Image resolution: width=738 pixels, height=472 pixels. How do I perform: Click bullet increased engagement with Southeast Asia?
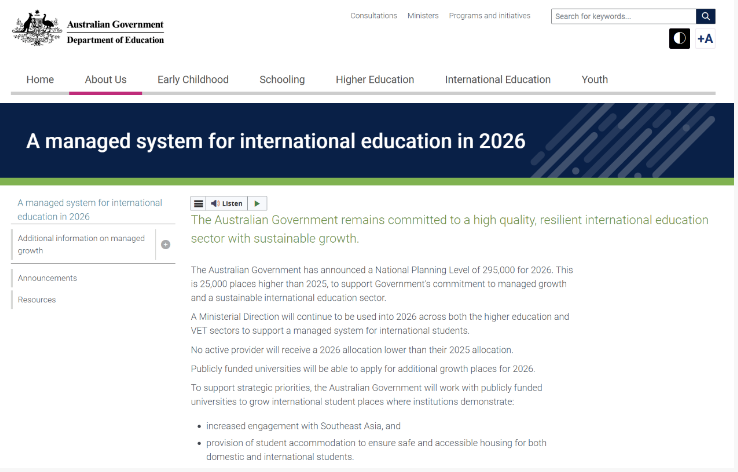[303, 426]
